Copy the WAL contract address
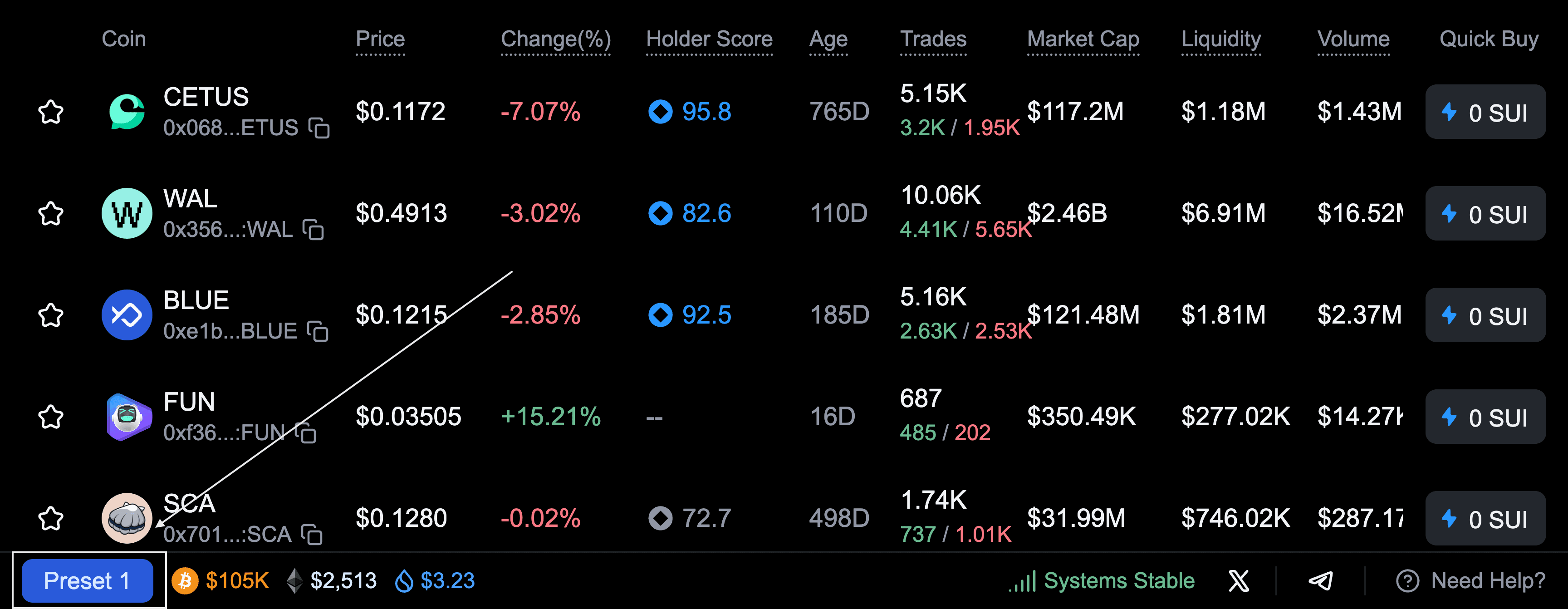The width and height of the screenshot is (1568, 609). pos(314,230)
